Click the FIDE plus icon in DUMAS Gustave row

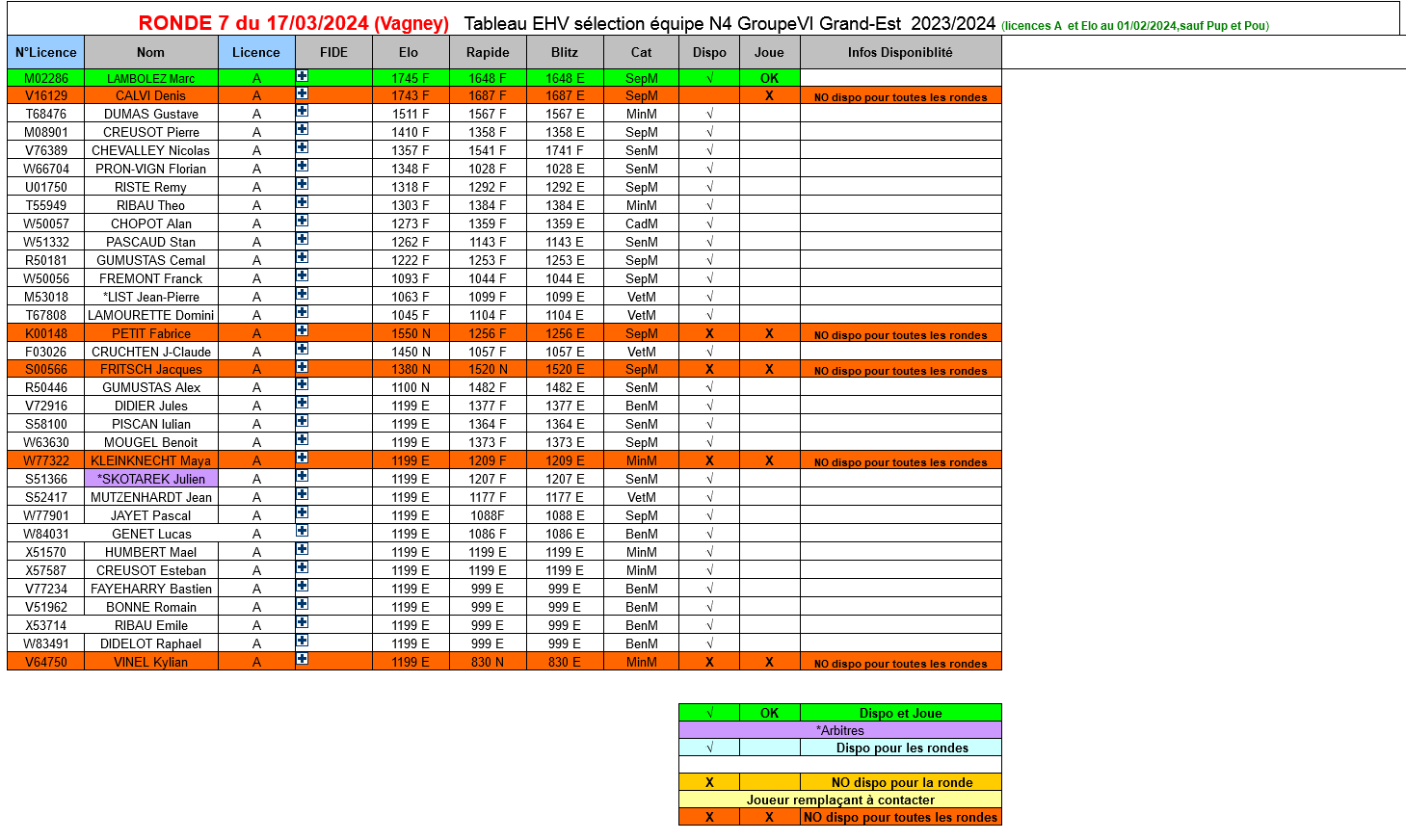(302, 112)
